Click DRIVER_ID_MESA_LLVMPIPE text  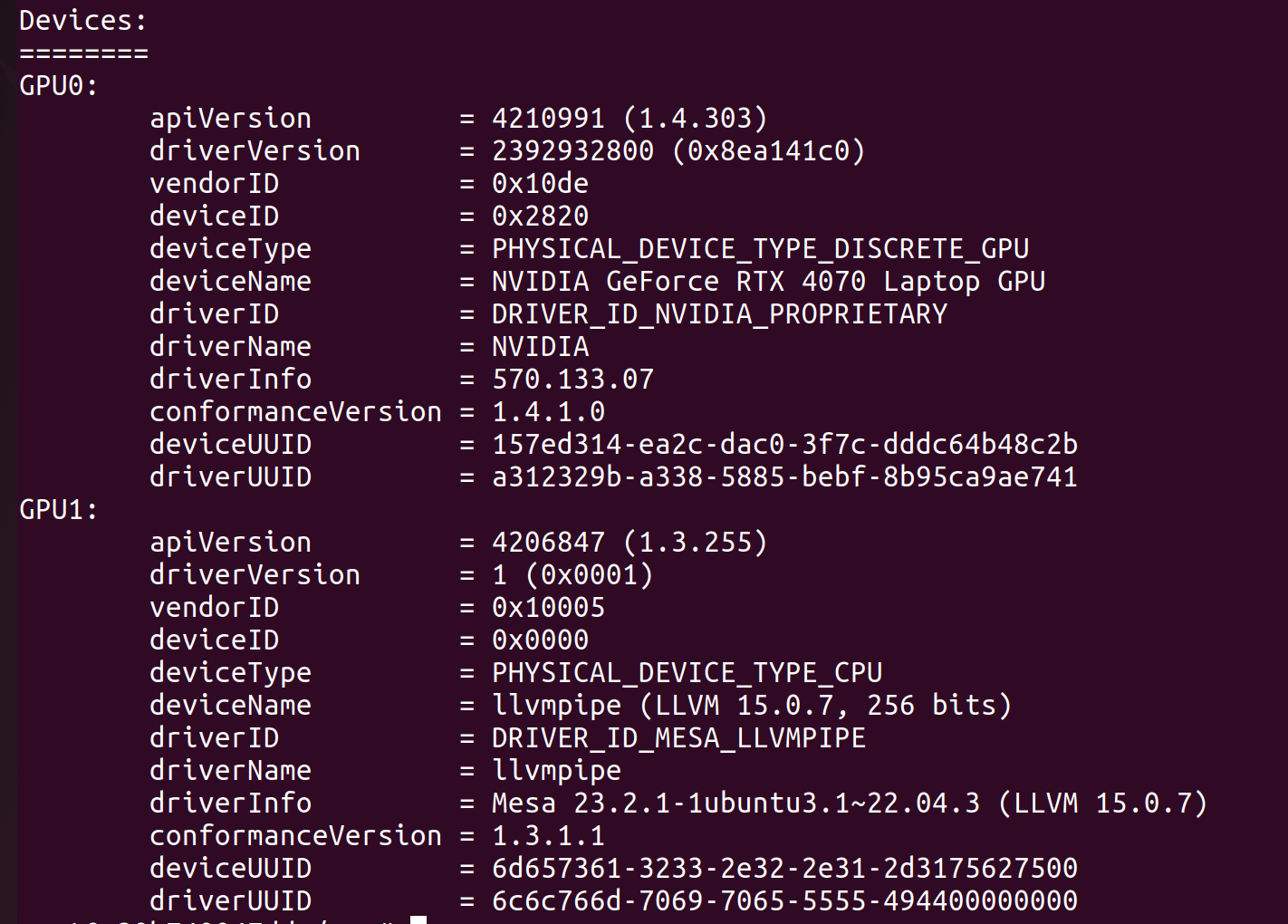[x=678, y=737]
